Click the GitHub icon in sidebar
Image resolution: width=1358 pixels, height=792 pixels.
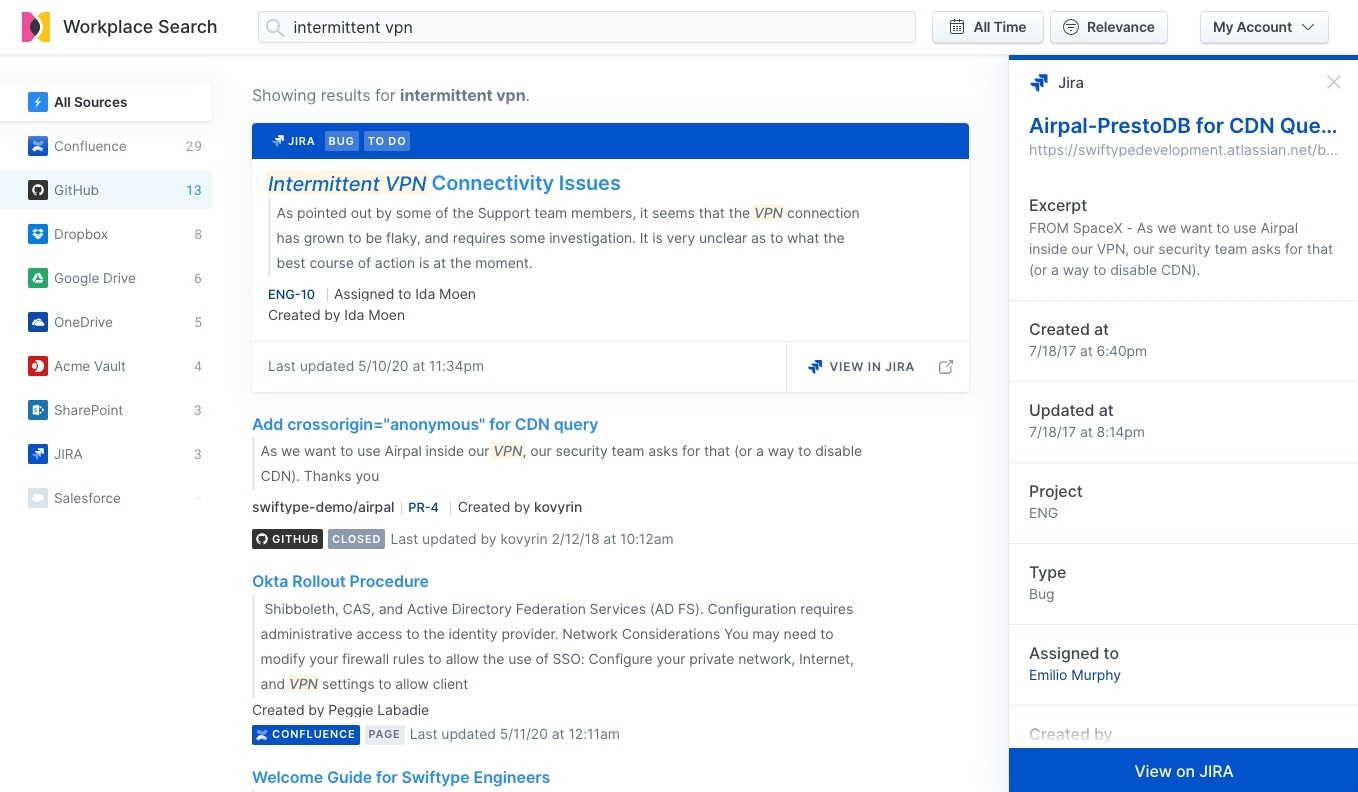coord(37,190)
